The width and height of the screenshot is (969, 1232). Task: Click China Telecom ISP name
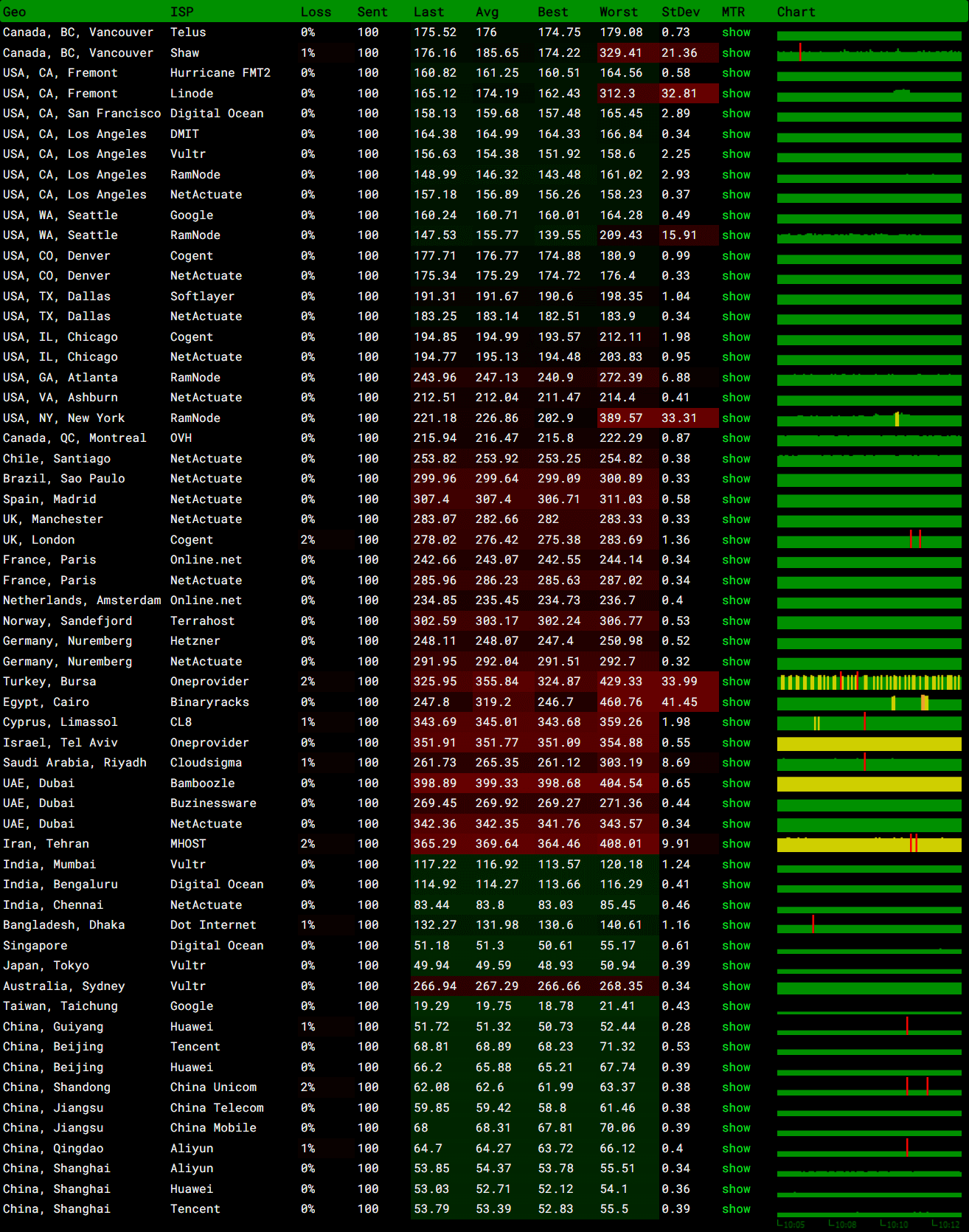point(217,1108)
